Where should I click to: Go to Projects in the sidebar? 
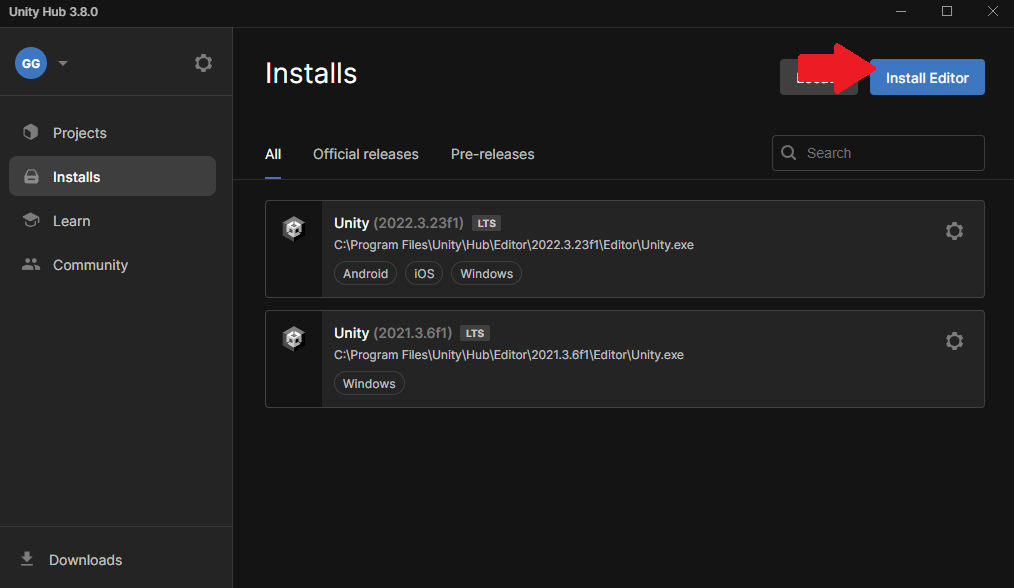pos(113,133)
